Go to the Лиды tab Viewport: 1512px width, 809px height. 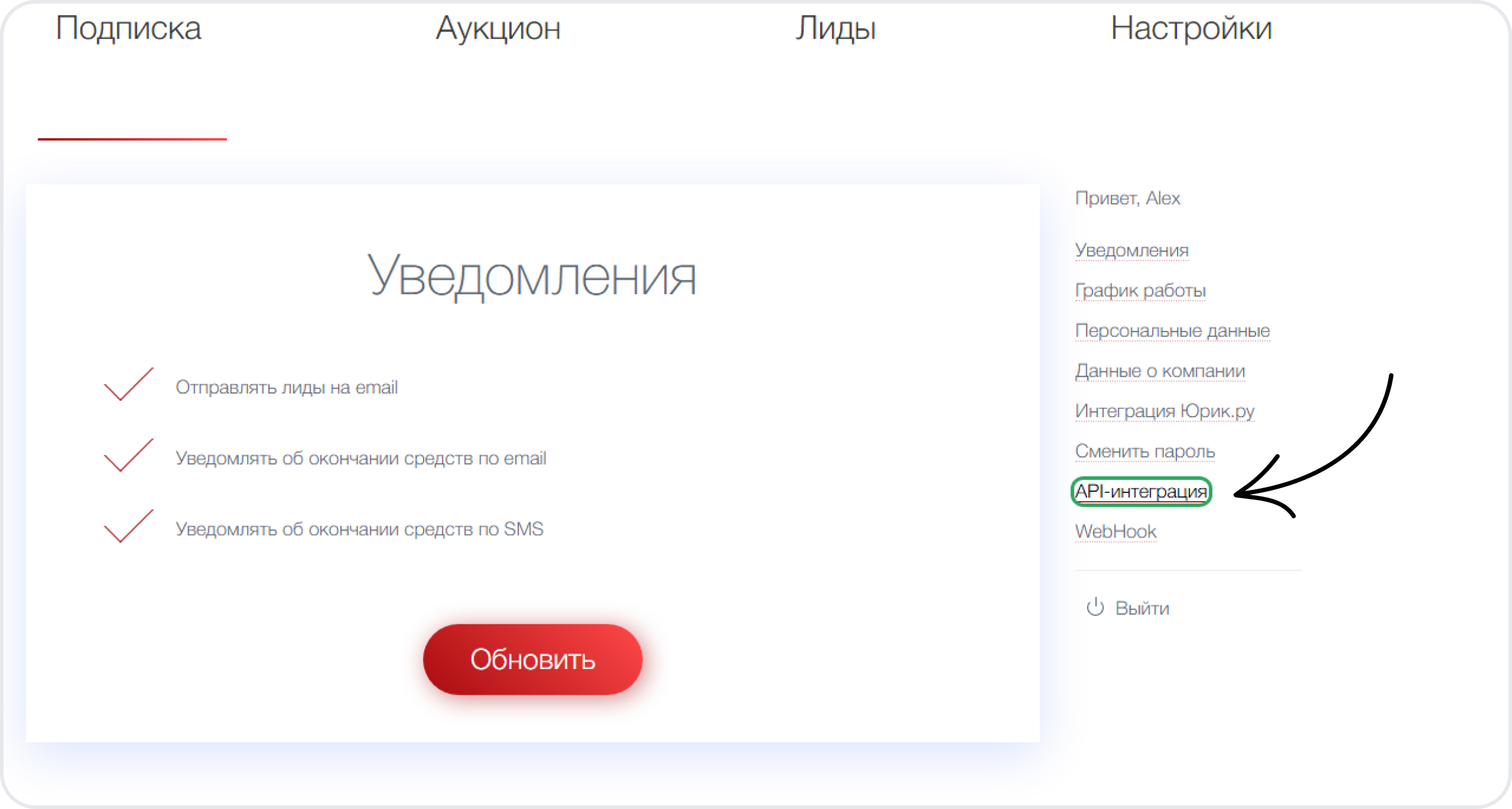(x=836, y=29)
